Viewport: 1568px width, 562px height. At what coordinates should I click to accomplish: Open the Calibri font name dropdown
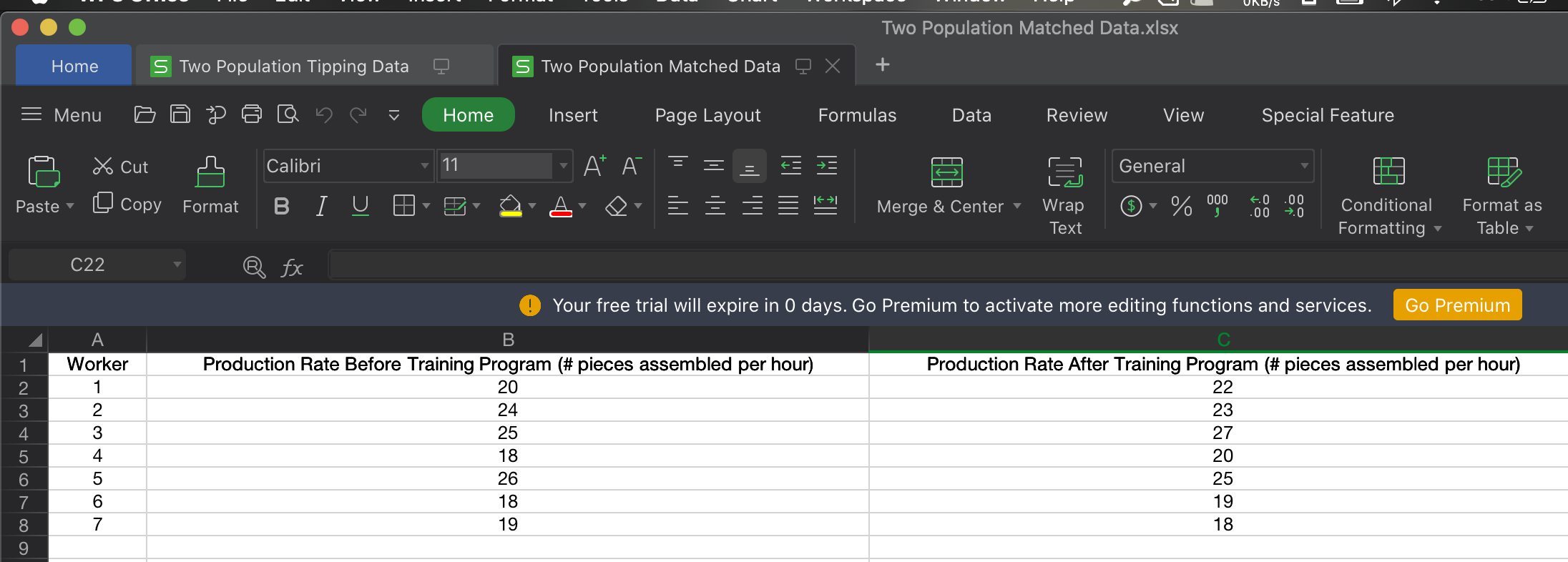click(425, 166)
